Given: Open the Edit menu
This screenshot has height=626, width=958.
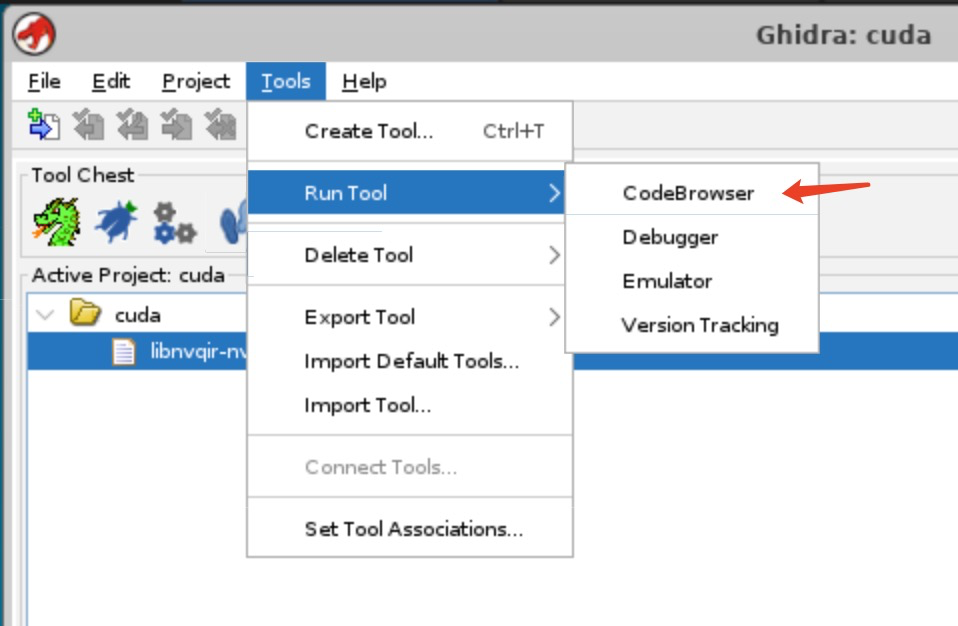Looking at the screenshot, I should [x=111, y=81].
